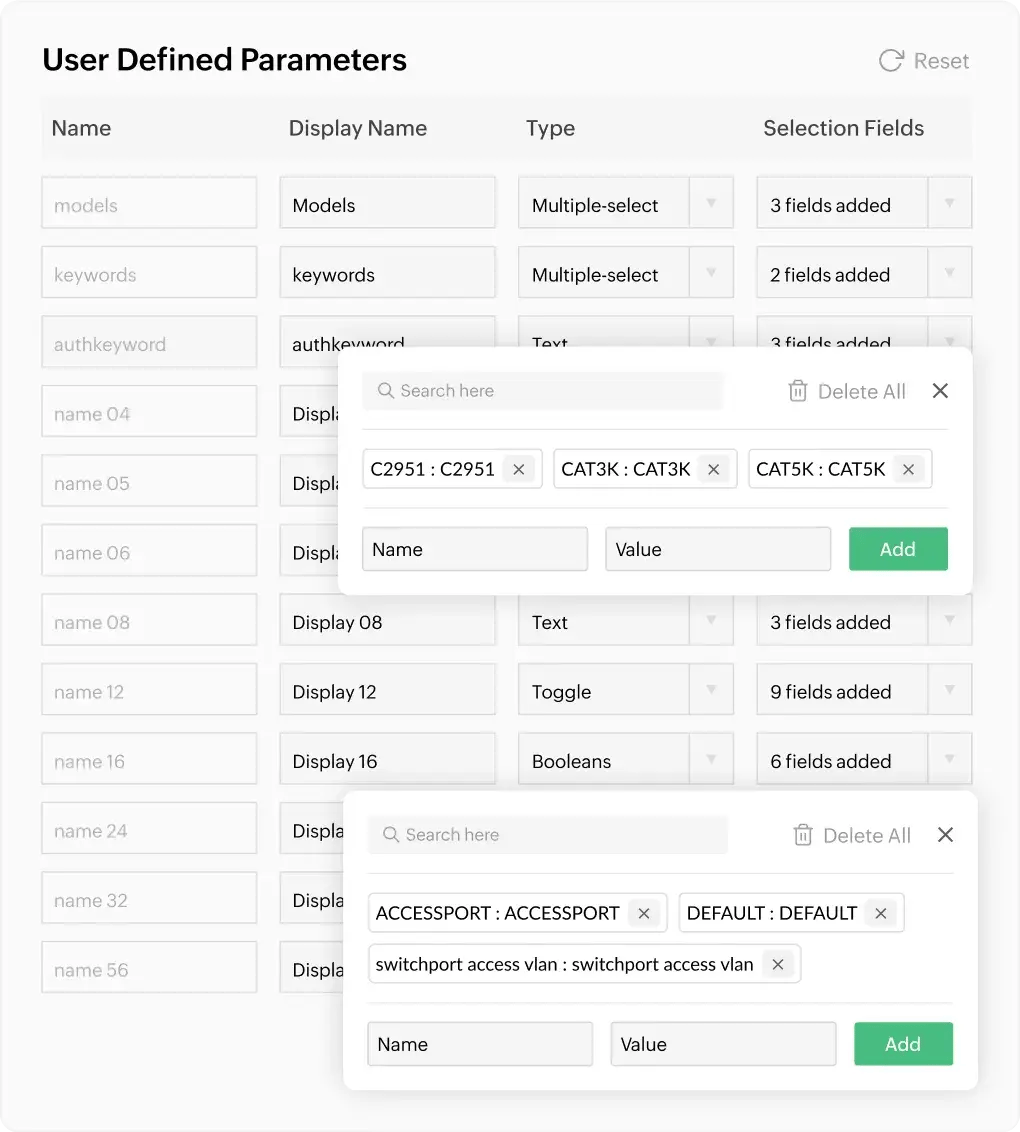
Task: Remove the switchport access vlan tag
Action: tap(777, 964)
